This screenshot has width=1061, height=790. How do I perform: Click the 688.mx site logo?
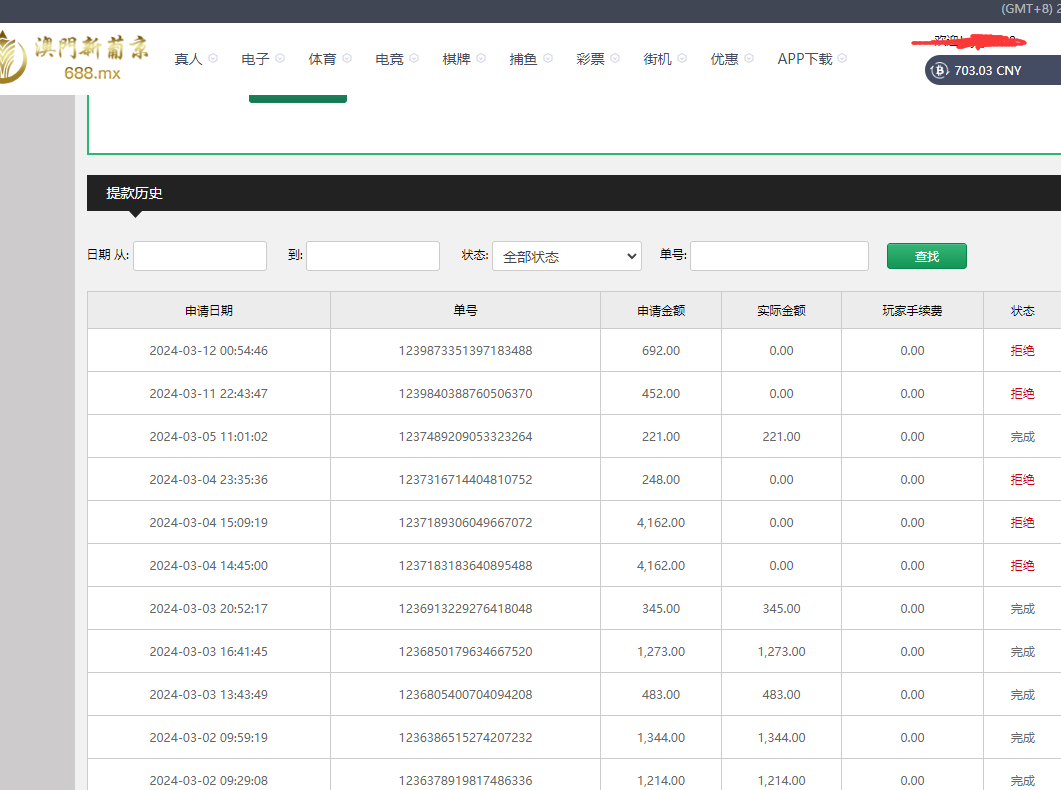click(75, 58)
